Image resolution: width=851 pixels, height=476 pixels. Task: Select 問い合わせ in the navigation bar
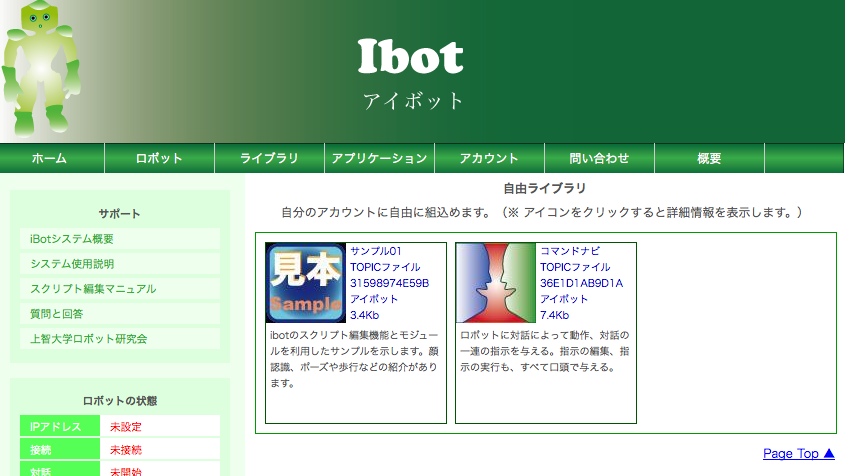click(x=599, y=158)
